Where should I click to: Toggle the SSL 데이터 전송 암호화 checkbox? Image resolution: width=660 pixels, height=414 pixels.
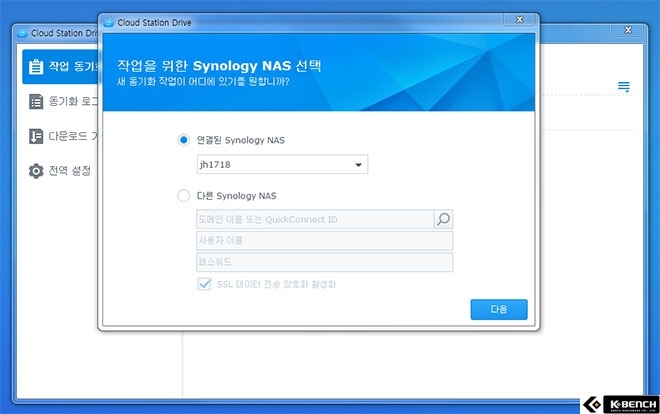tap(204, 284)
